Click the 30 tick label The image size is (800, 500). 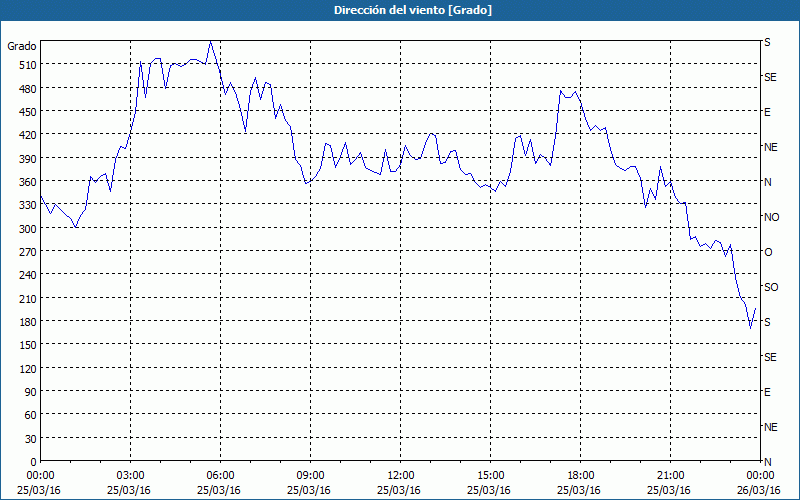pyautogui.click(x=31, y=439)
